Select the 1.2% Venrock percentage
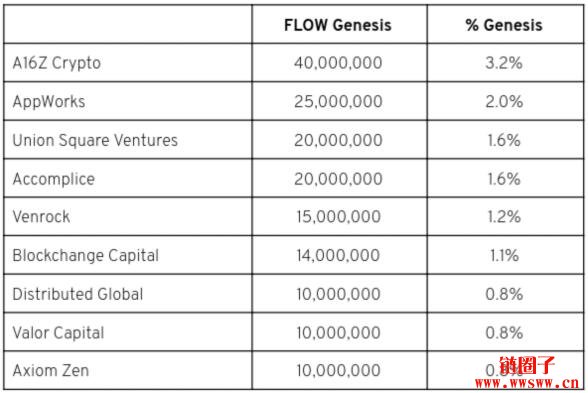This screenshot has width=588, height=393. point(504,217)
